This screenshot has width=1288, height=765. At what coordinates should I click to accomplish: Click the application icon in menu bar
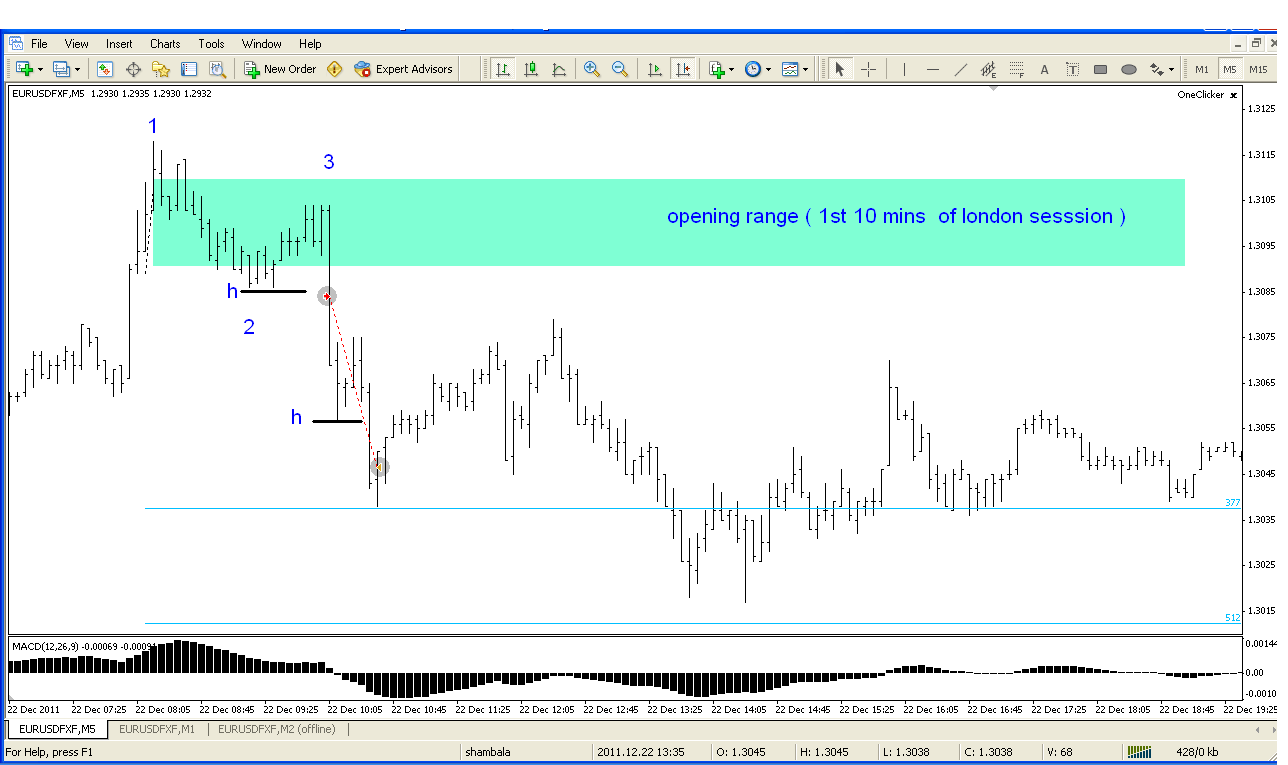(15, 44)
